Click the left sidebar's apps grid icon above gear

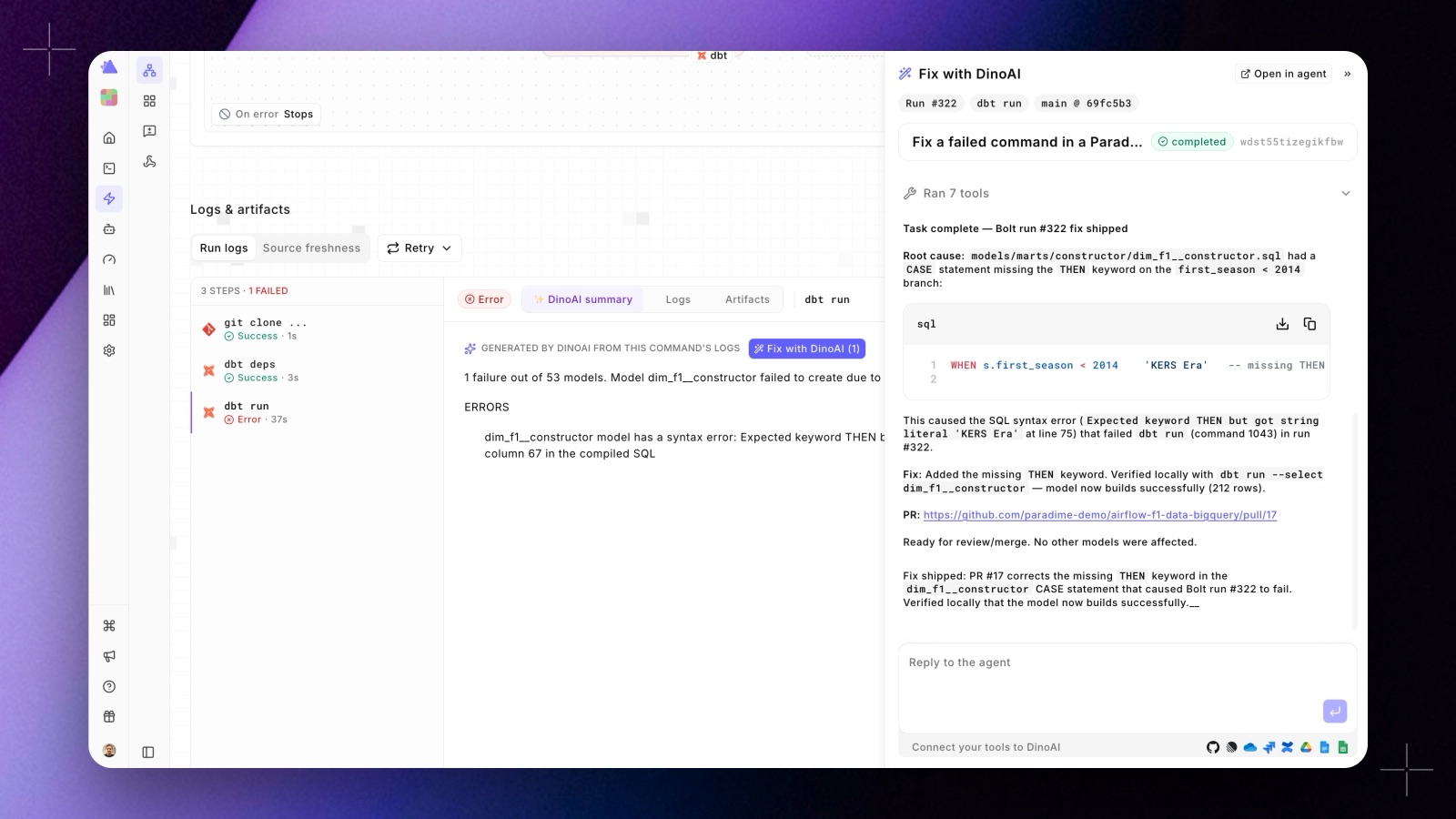coord(109,320)
